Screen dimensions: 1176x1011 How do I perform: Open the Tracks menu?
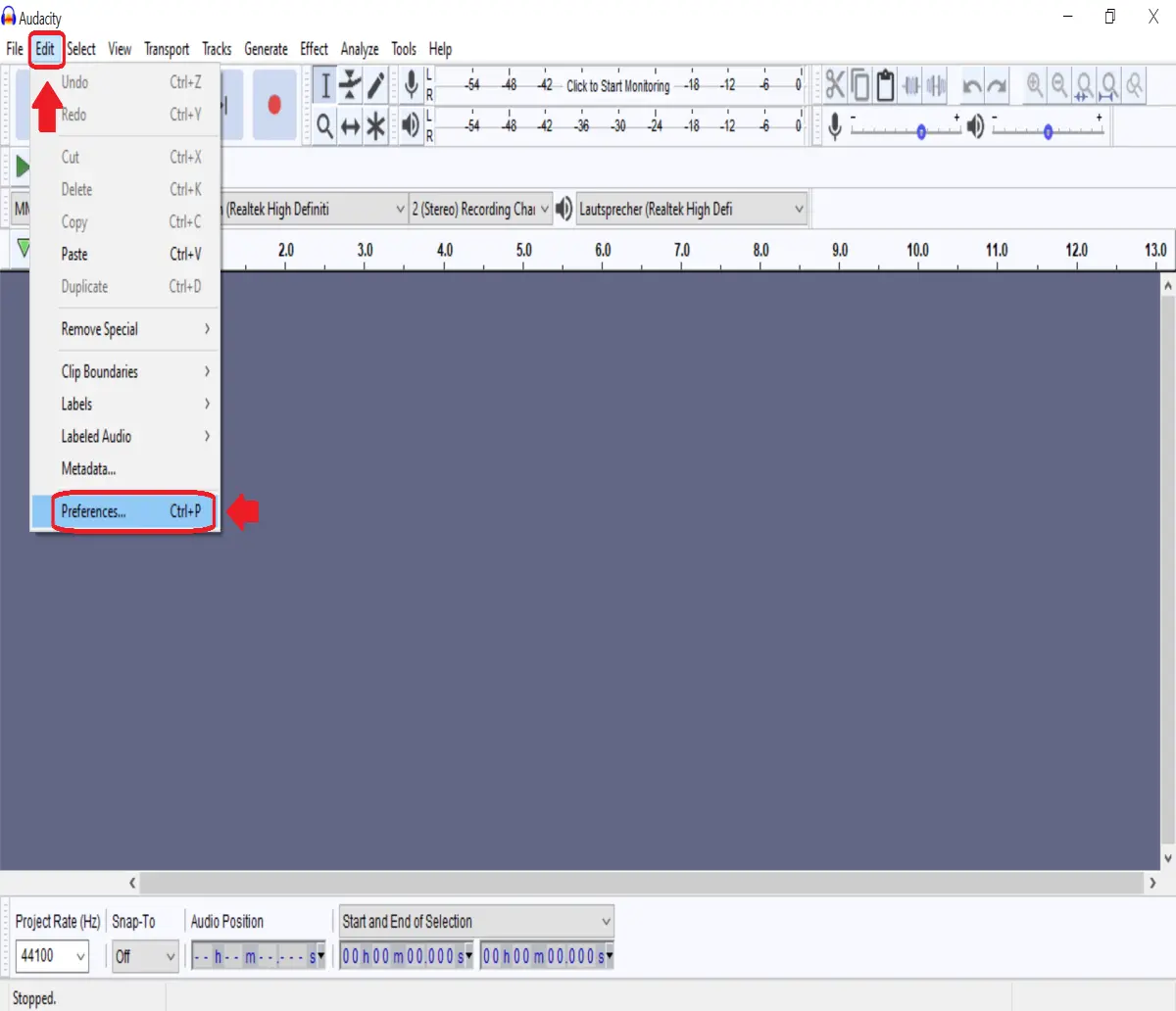click(x=217, y=49)
